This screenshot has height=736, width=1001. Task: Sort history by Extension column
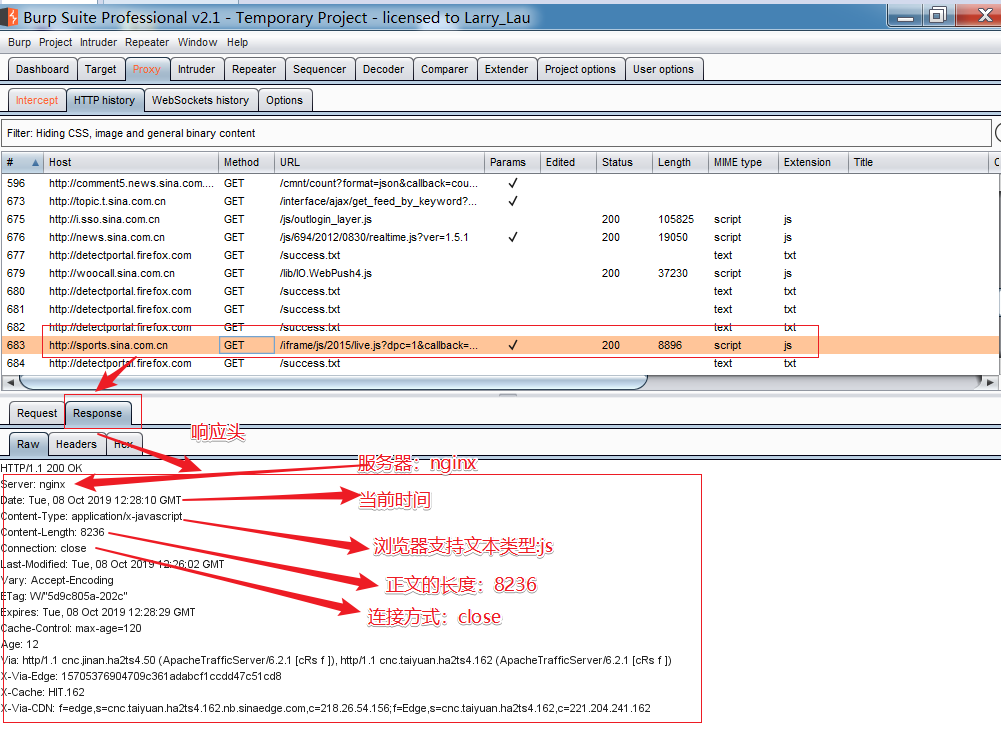(x=813, y=162)
